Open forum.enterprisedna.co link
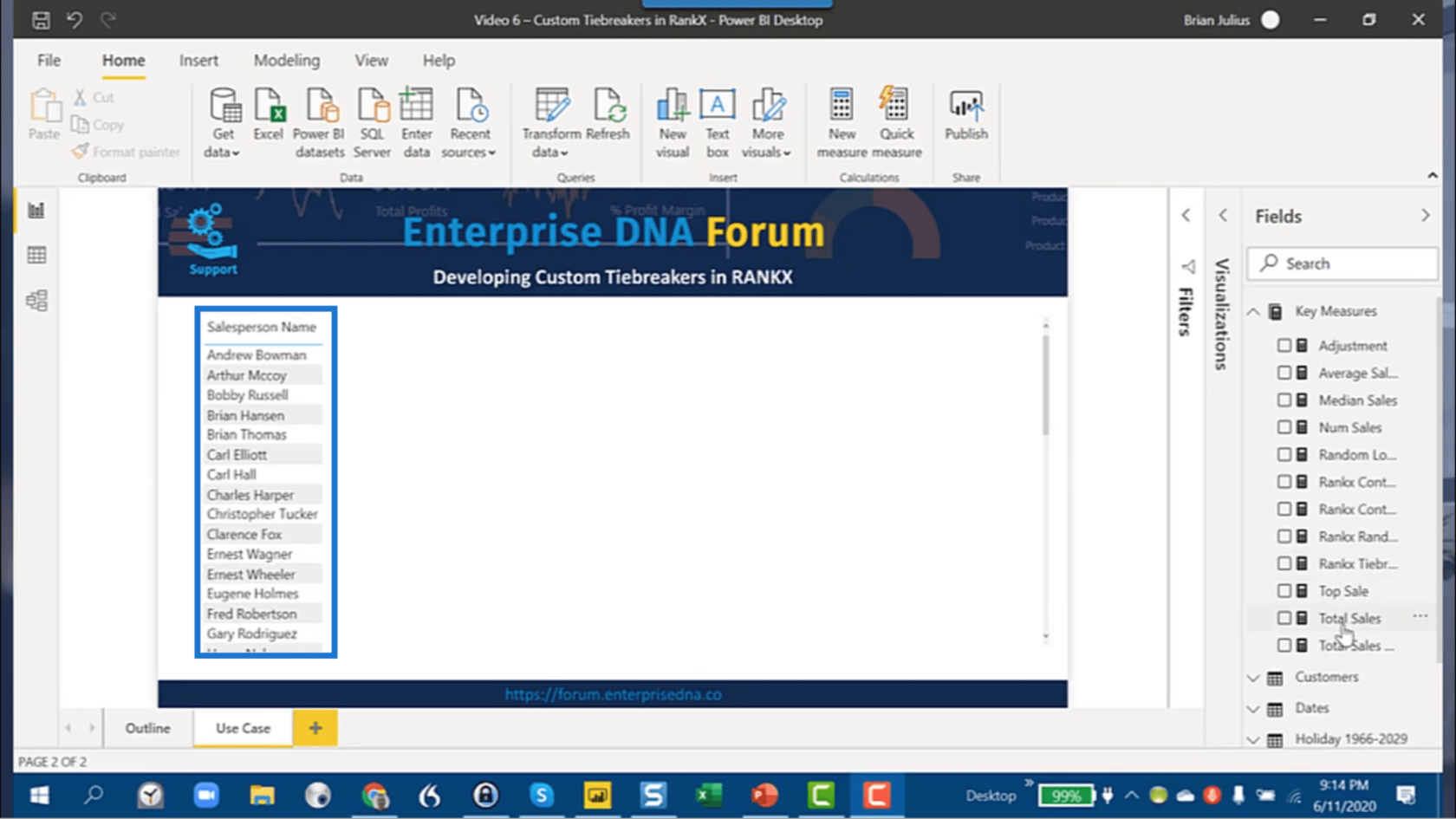 (614, 694)
